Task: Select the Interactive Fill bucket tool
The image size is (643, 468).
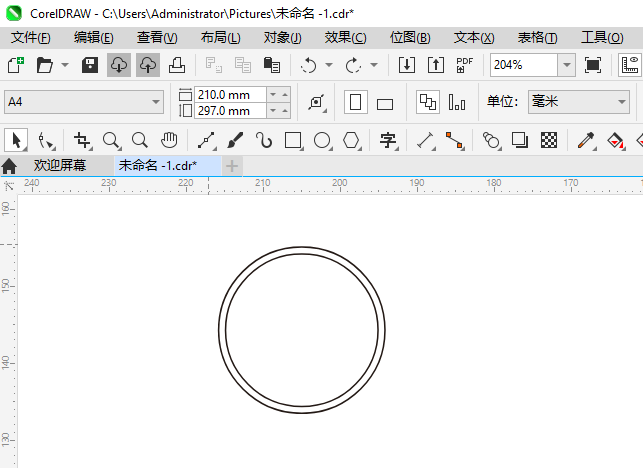Action: point(616,141)
